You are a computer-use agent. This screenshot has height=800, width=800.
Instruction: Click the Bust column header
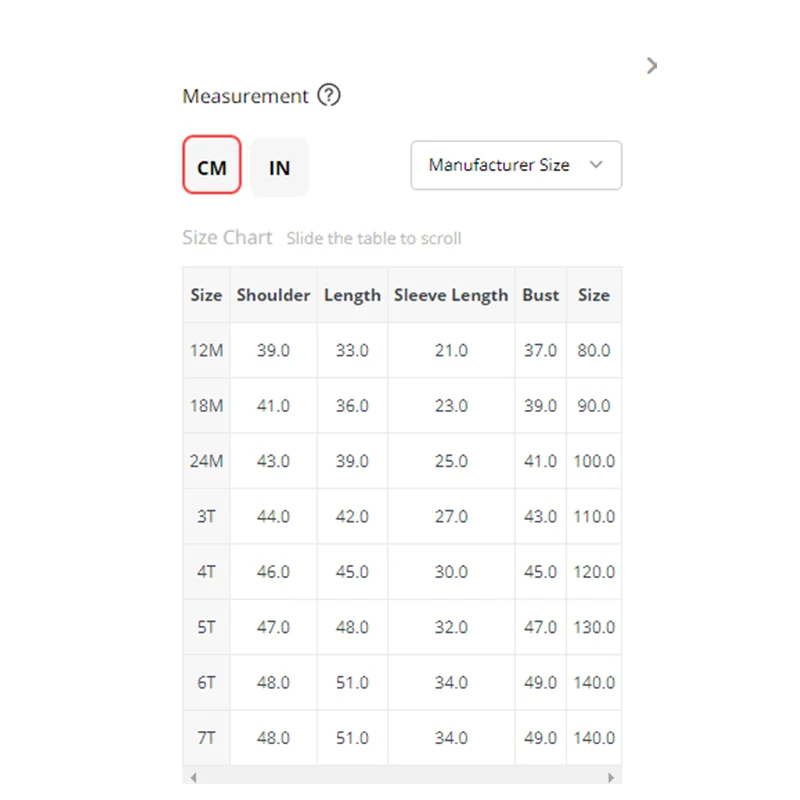click(541, 295)
